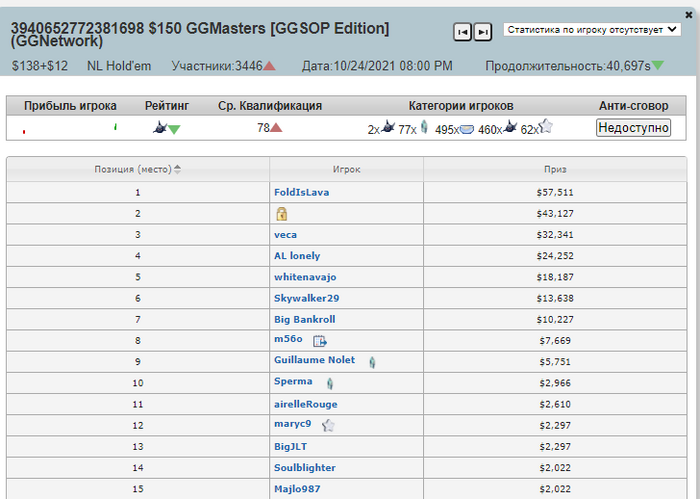Go to the next tournament arrow button
The height and width of the screenshot is (499, 700).
[483, 32]
